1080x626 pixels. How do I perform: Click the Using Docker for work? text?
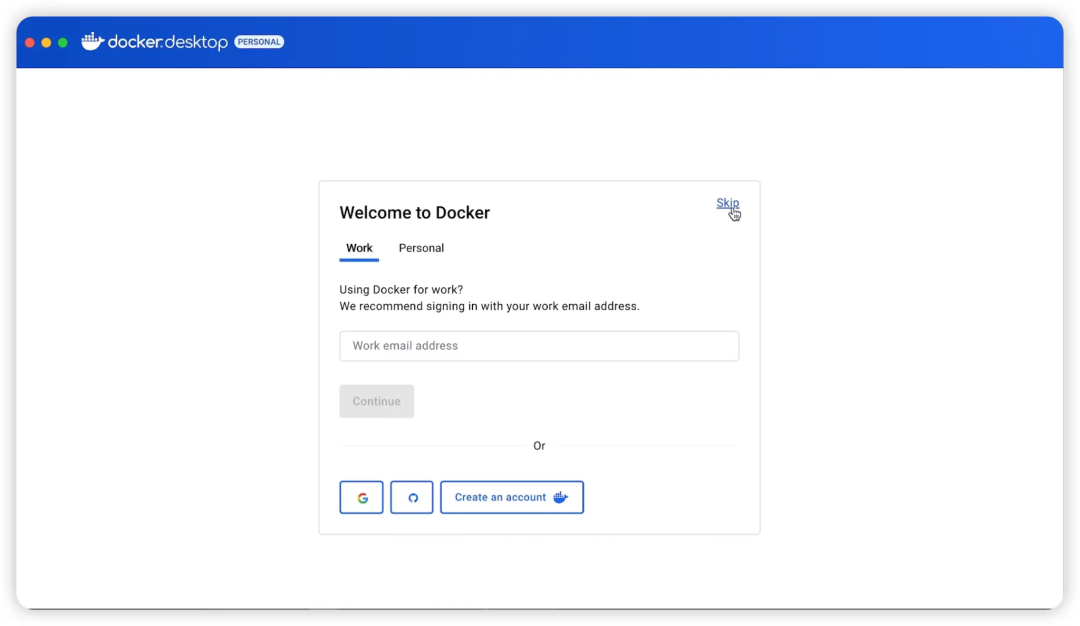[x=401, y=290]
